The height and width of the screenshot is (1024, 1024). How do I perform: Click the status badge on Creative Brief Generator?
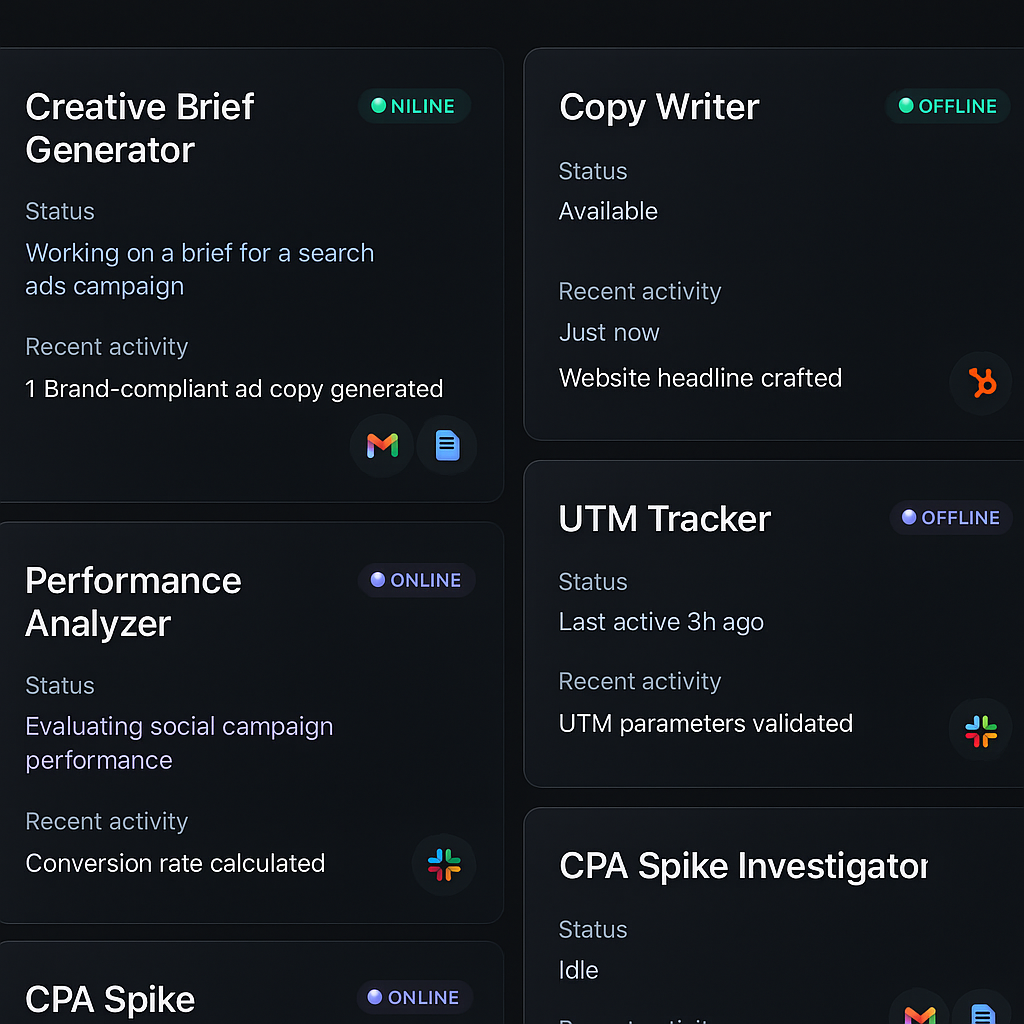[414, 106]
